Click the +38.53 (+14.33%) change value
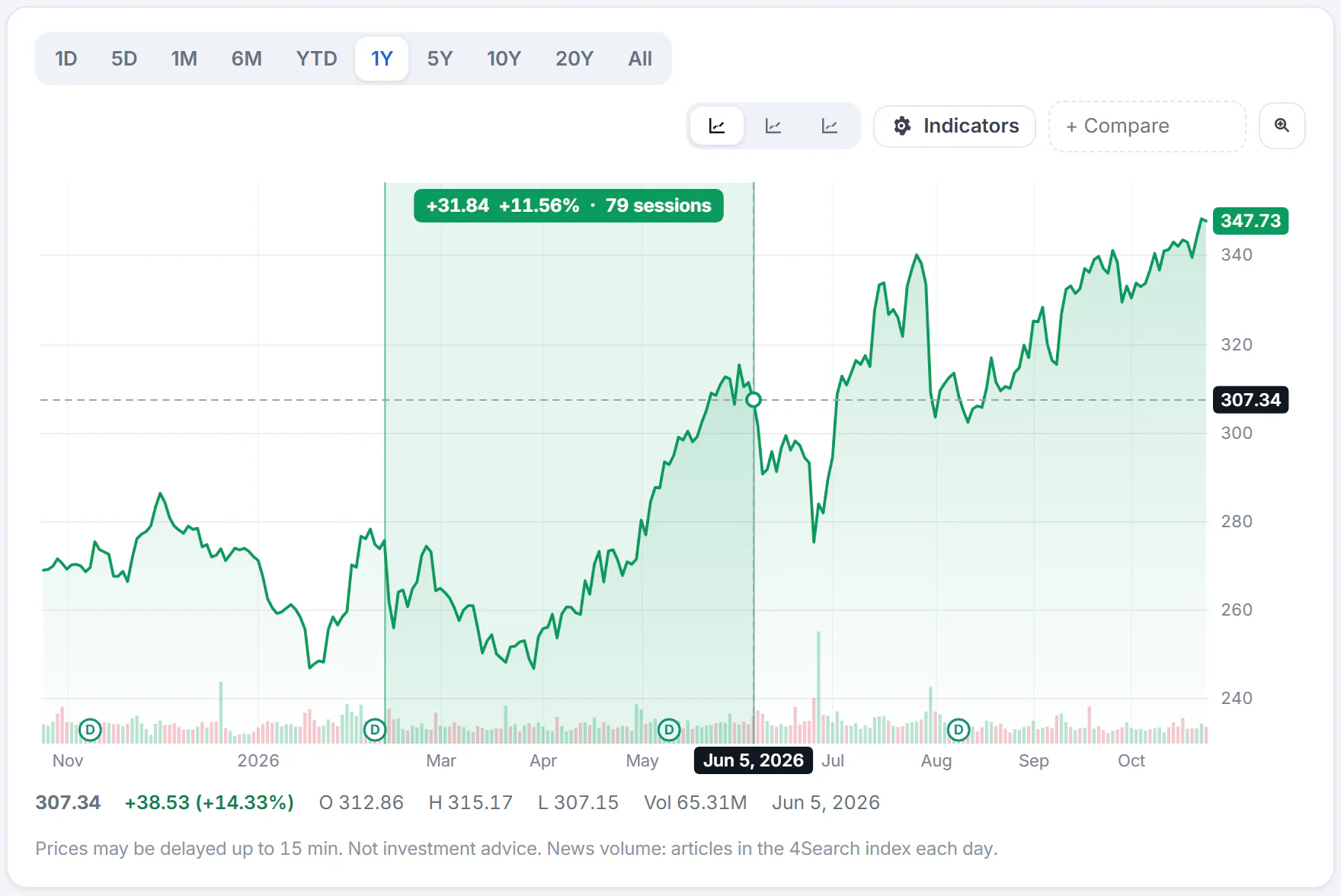The image size is (1341, 896). 210,802
